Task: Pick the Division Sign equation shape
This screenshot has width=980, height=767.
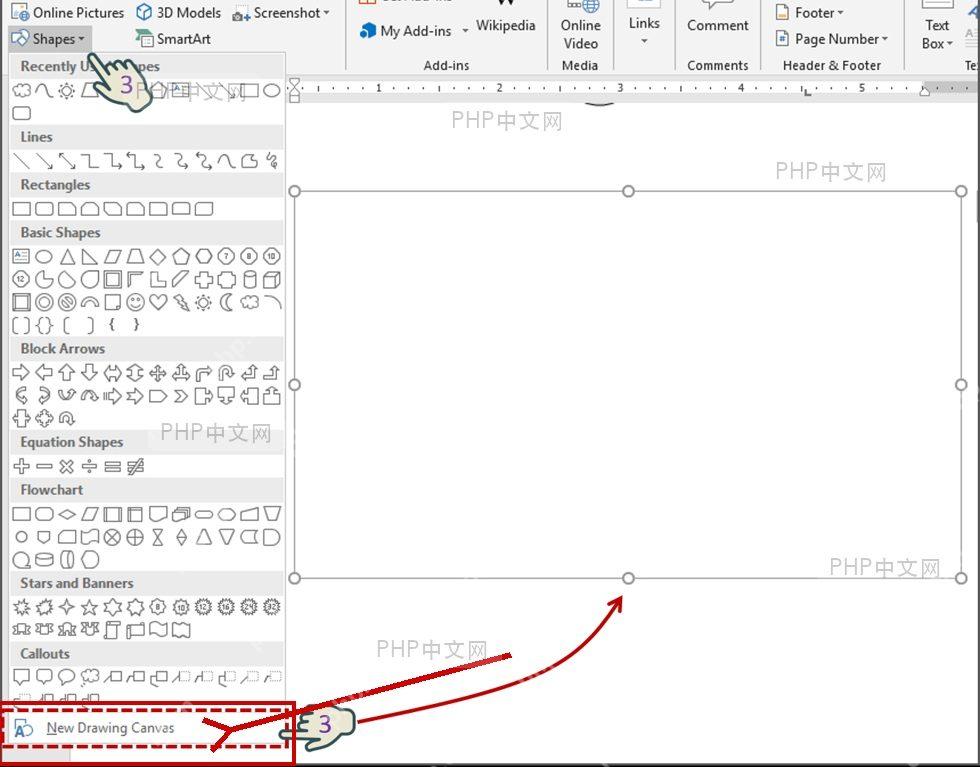Action: pyautogui.click(x=89, y=466)
